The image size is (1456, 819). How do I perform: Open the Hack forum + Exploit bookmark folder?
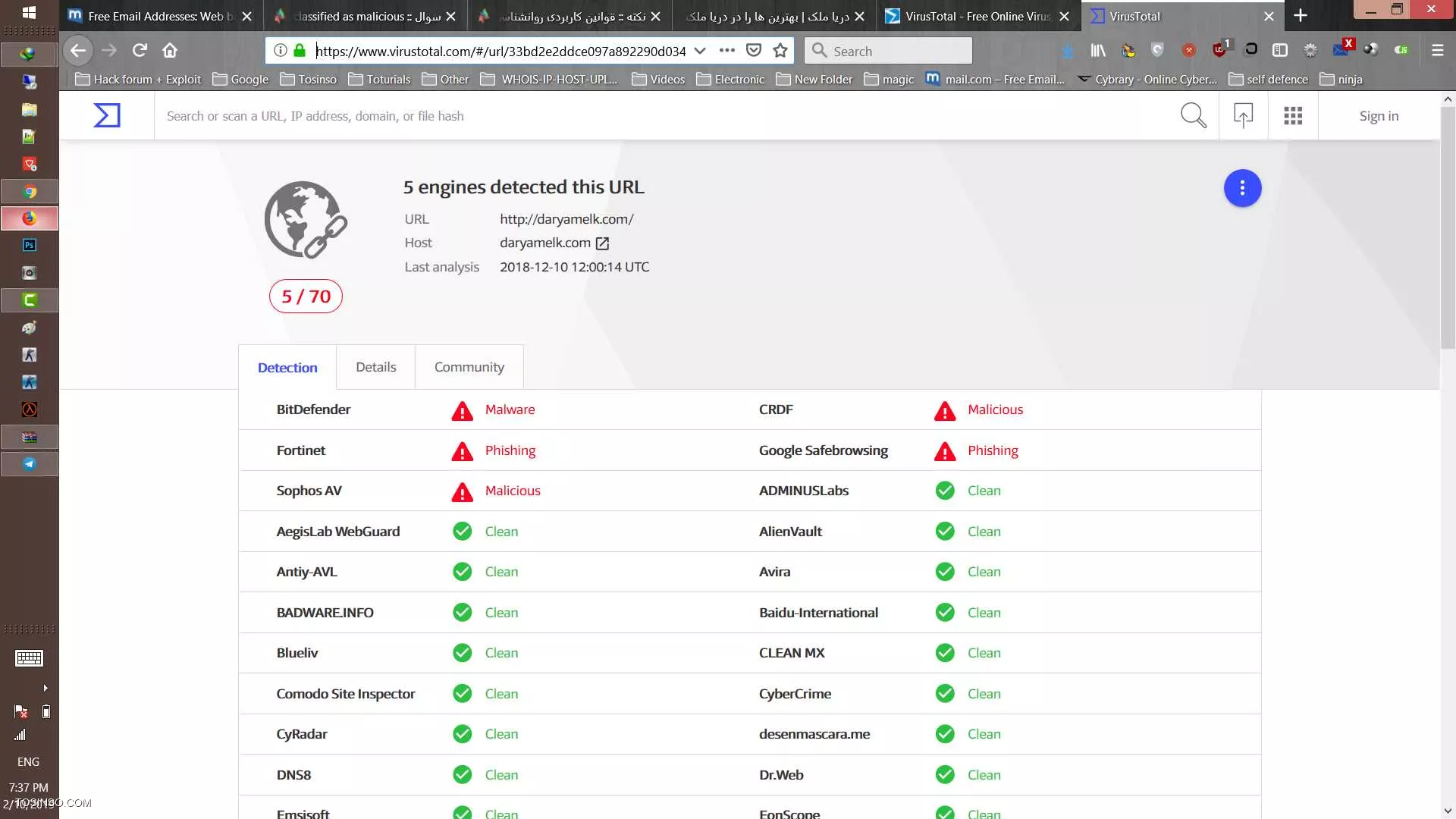click(x=138, y=80)
